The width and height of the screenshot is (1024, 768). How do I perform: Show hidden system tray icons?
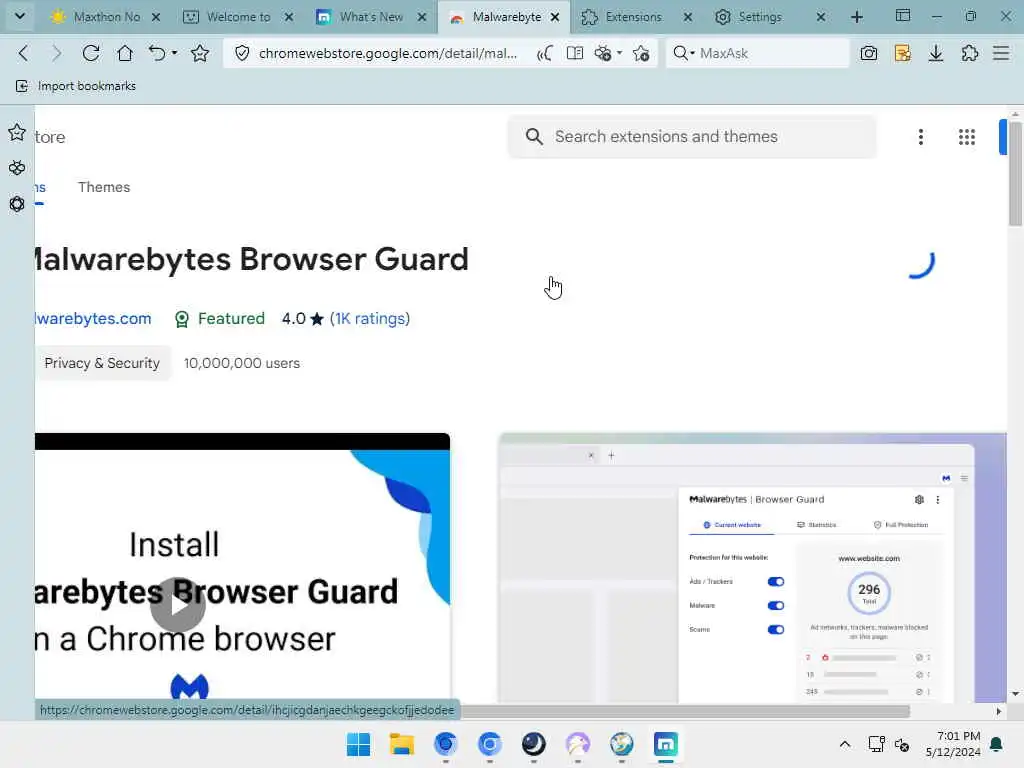point(844,744)
